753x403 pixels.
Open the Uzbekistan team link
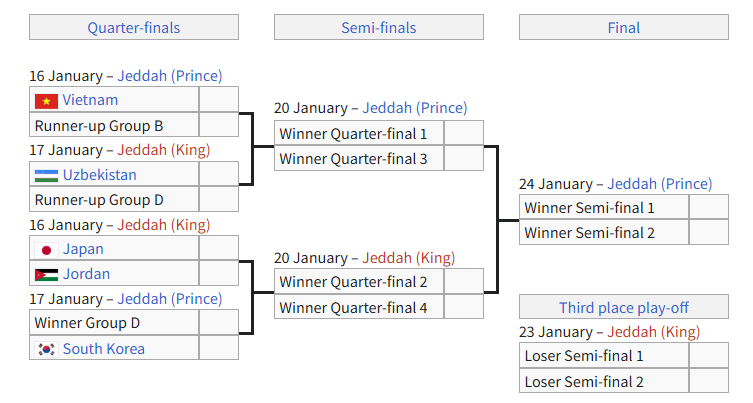[99, 175]
